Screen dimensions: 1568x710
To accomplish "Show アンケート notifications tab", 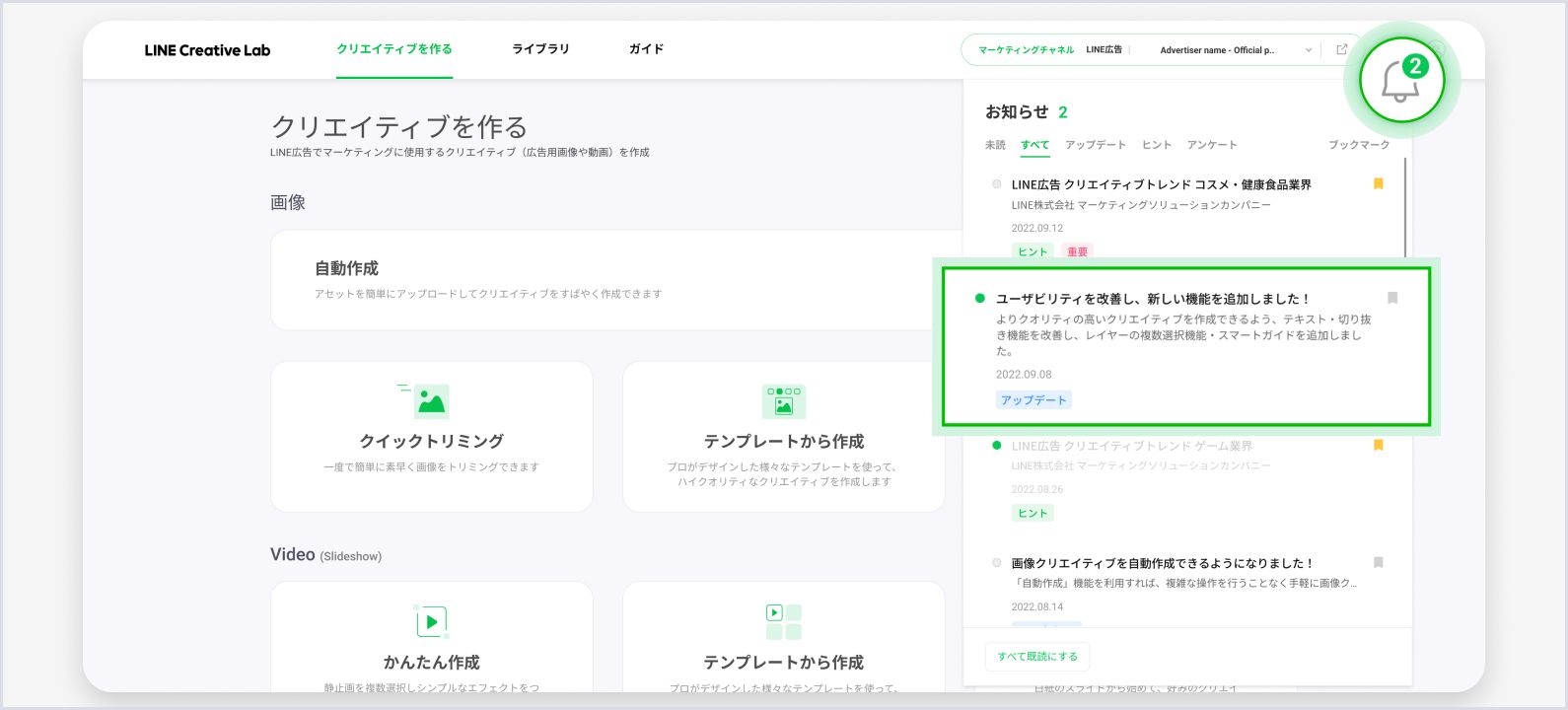I will click(1211, 145).
